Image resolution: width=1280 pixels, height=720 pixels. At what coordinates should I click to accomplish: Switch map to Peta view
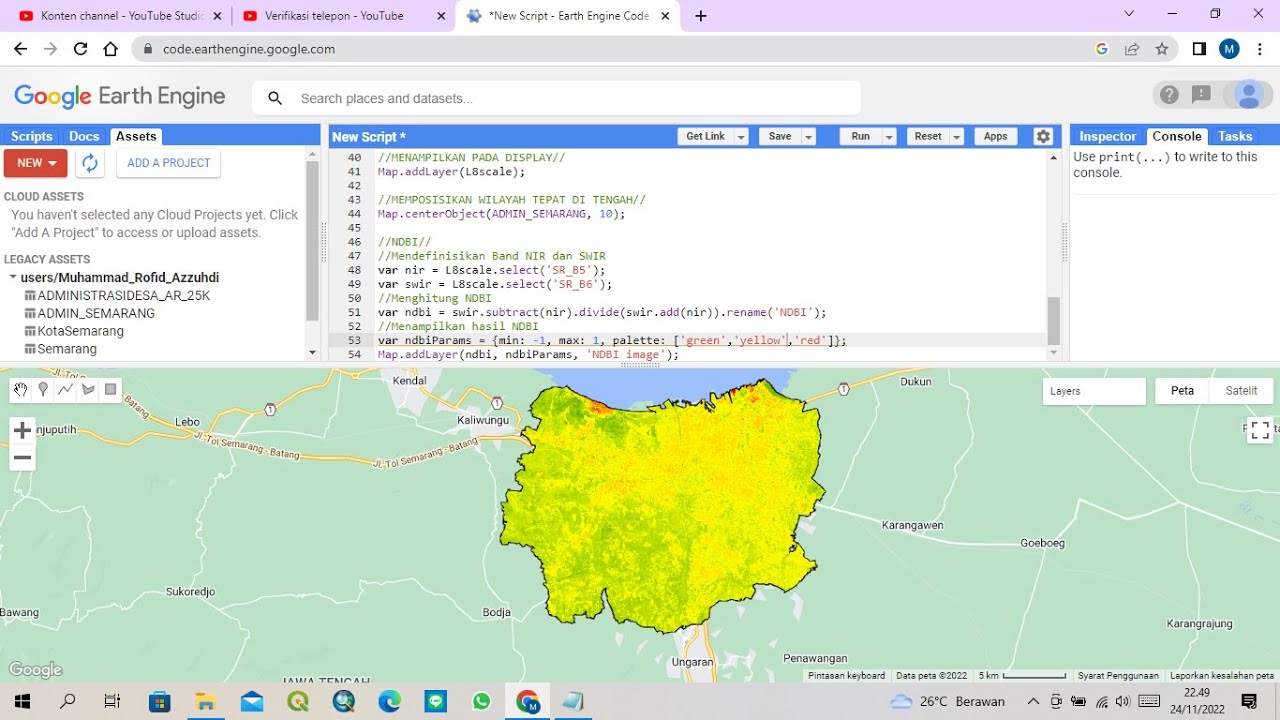pyautogui.click(x=1183, y=391)
